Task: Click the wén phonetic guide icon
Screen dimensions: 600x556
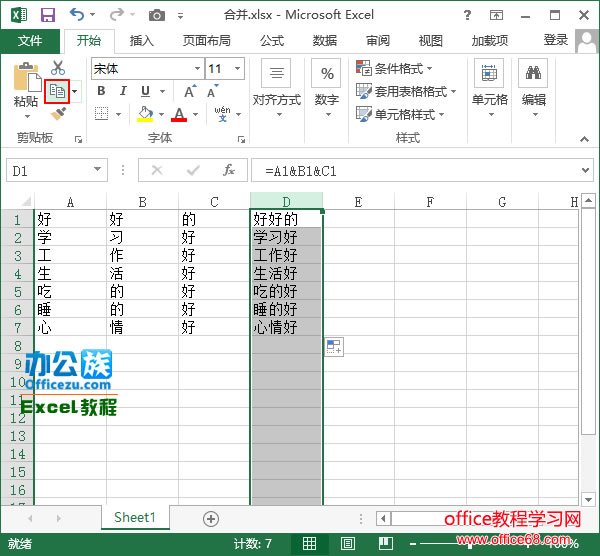Action: 222,114
